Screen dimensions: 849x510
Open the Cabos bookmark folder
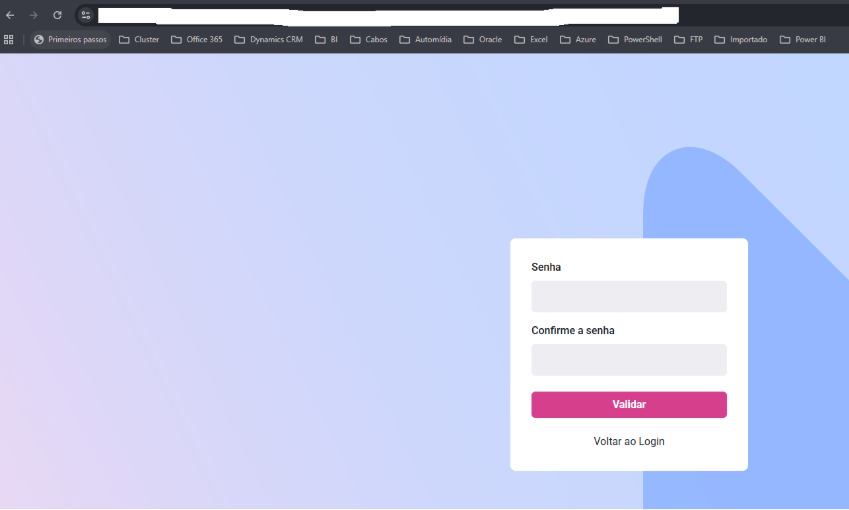coord(368,40)
